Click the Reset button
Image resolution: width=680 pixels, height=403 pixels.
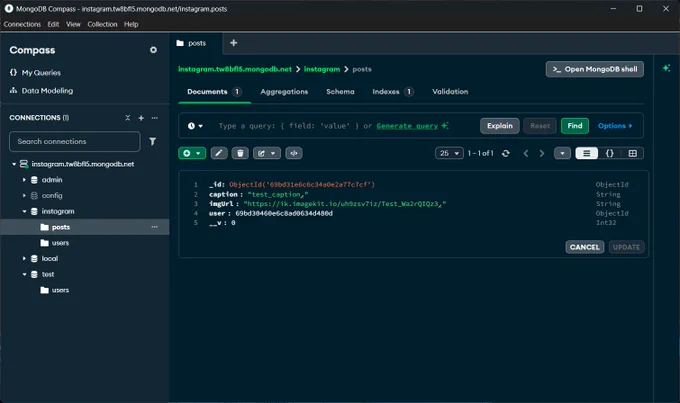click(540, 126)
